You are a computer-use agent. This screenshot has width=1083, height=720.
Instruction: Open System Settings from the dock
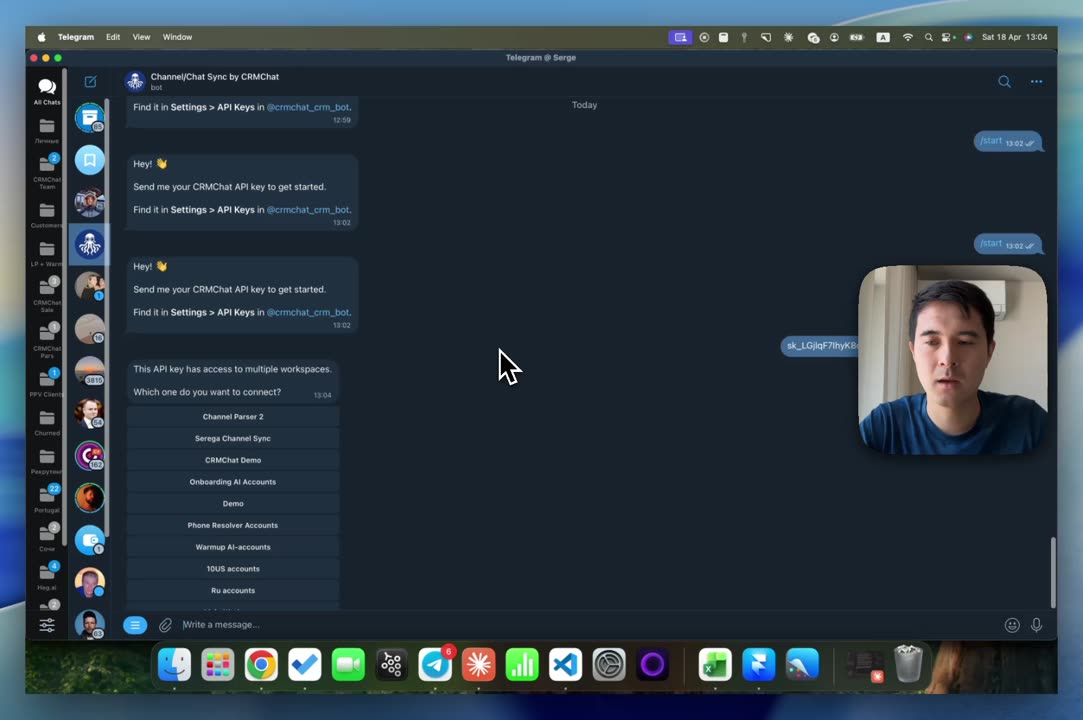[608, 665]
